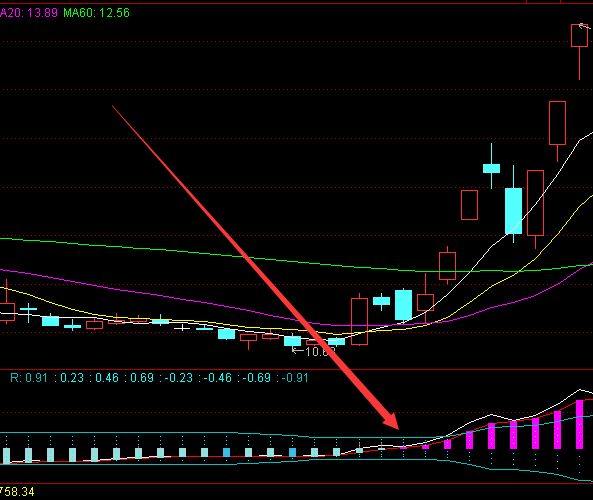The width and height of the screenshot is (593, 500).
Task: Select the leftmost red hollow candlestick
Action: point(6,312)
